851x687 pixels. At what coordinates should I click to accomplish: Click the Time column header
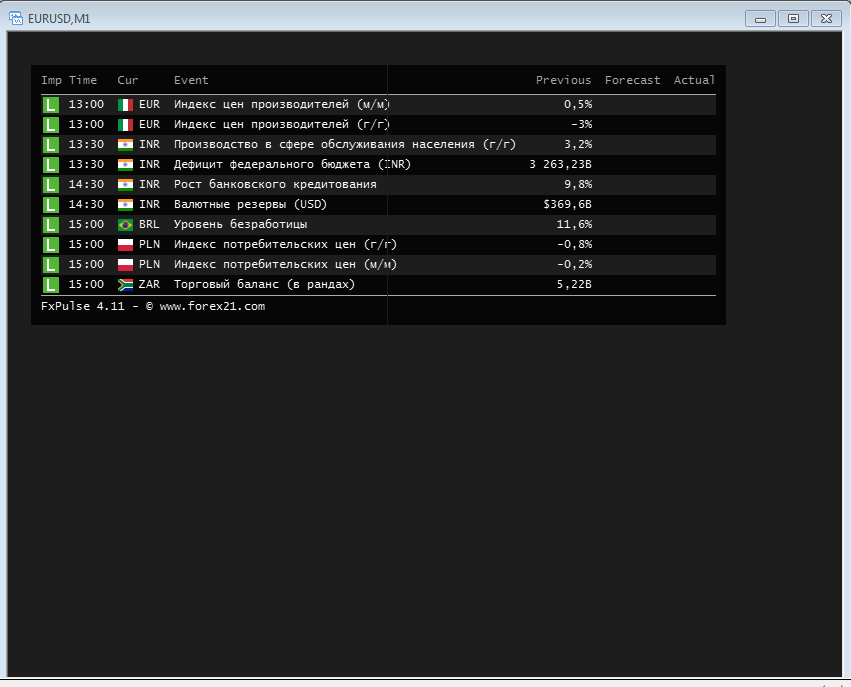coord(83,80)
